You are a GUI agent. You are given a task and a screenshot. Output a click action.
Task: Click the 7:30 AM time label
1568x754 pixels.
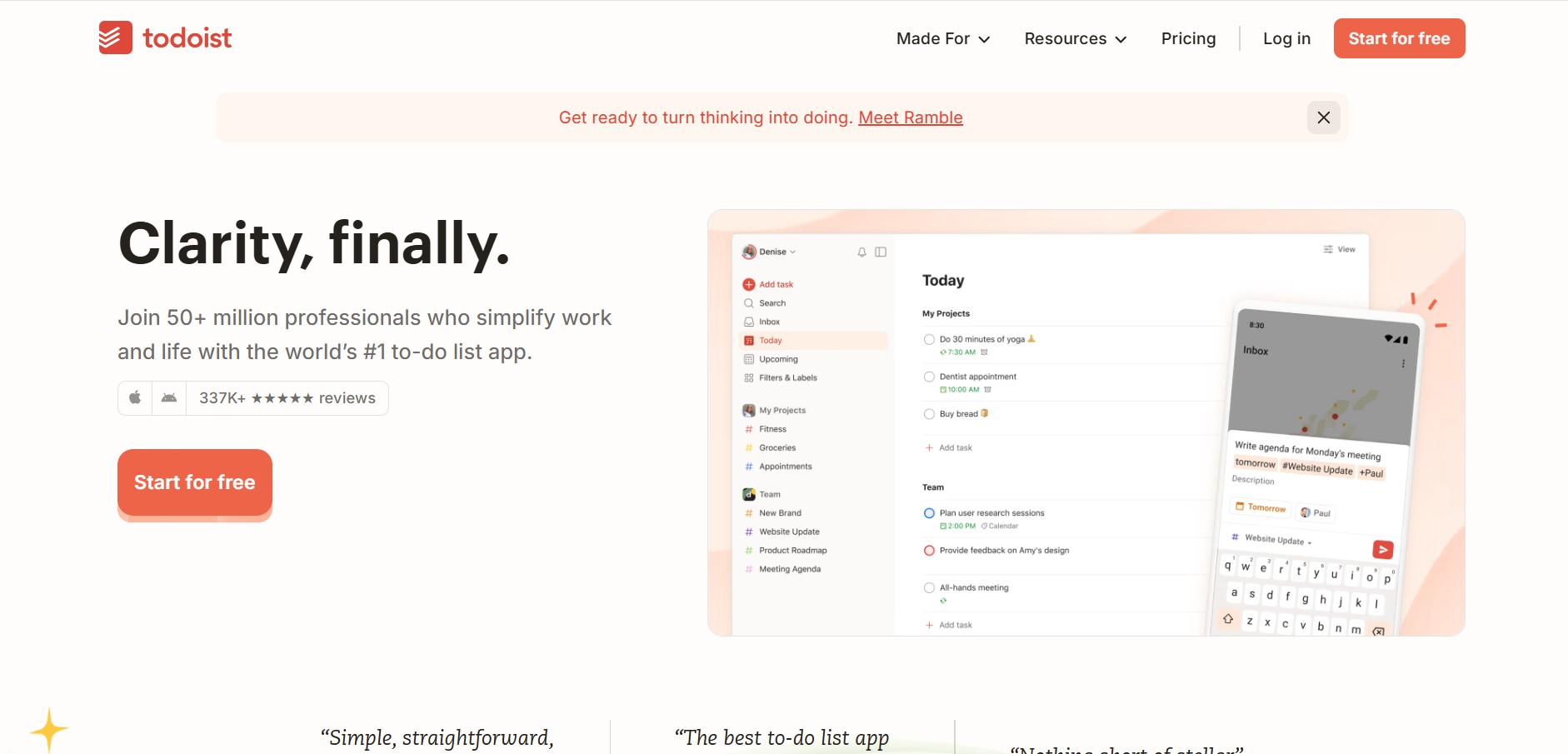tap(958, 352)
